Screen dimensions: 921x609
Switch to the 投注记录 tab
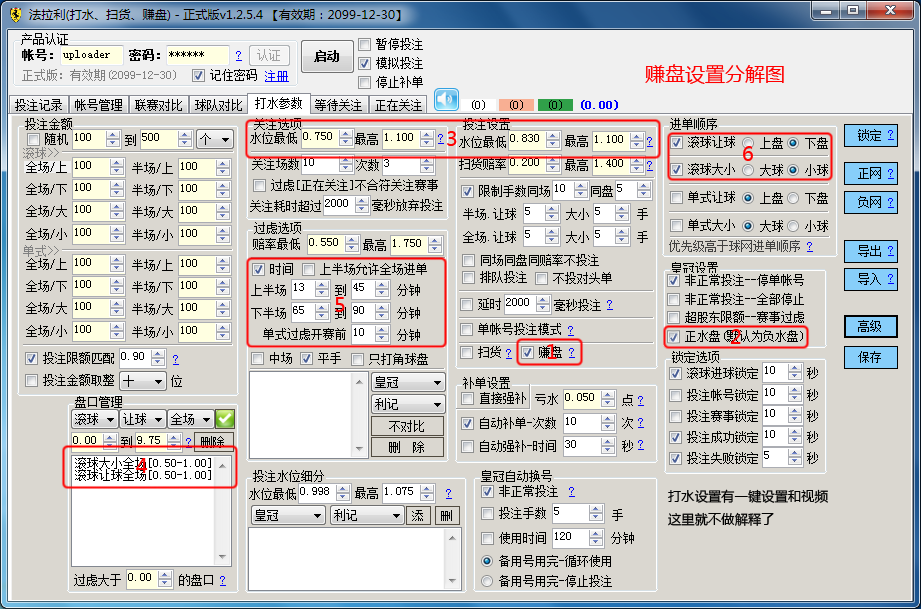click(38, 105)
